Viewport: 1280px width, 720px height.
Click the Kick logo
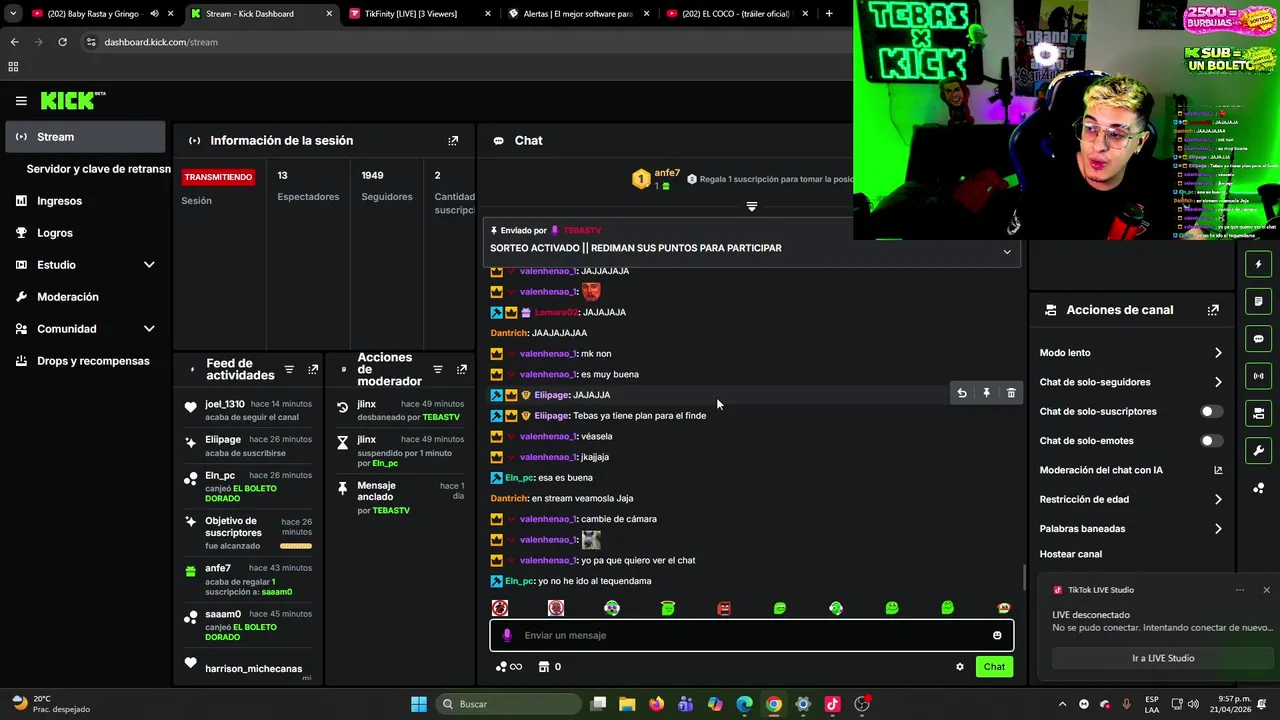coord(73,101)
